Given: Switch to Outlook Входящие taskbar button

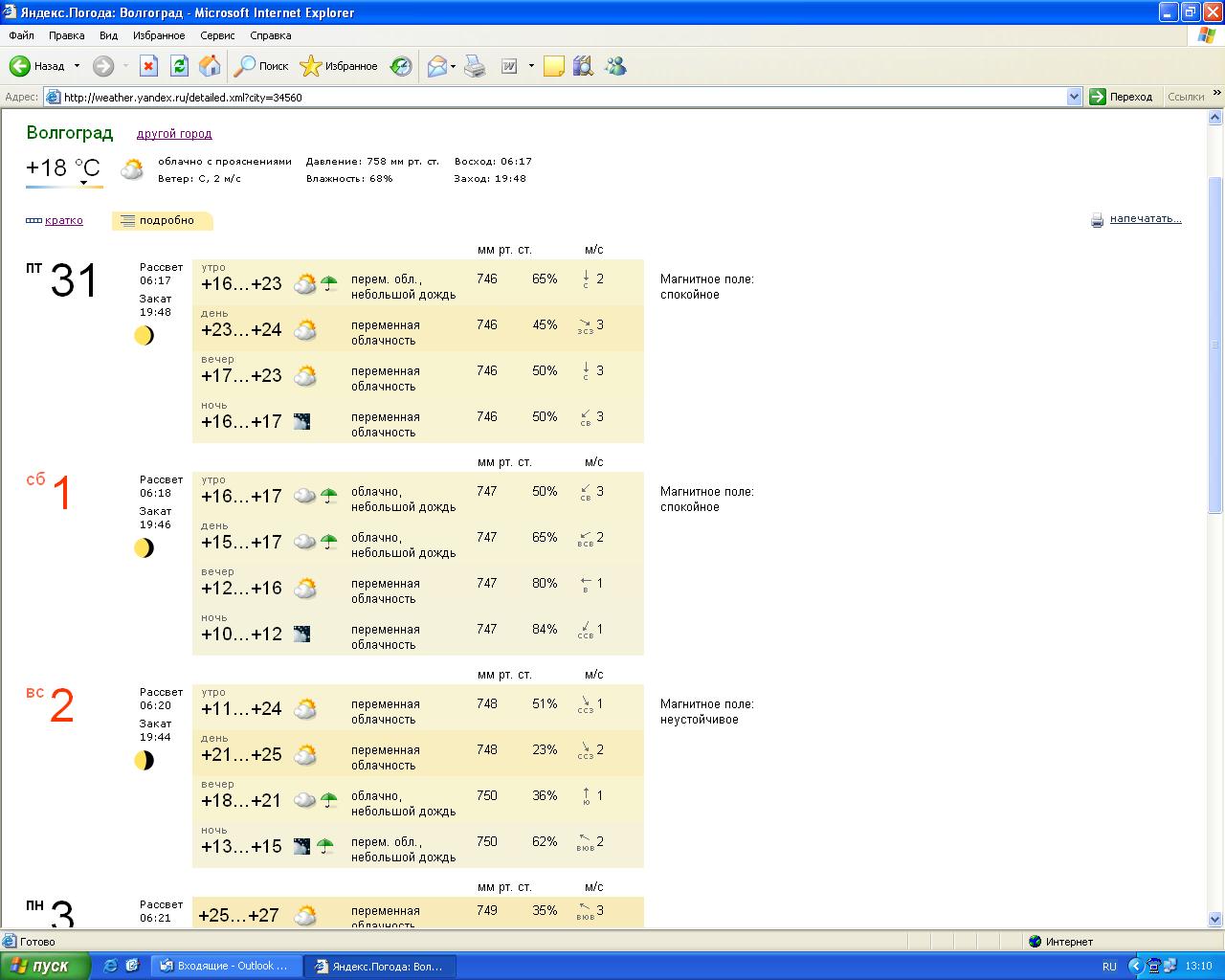Looking at the screenshot, I should click(226, 966).
